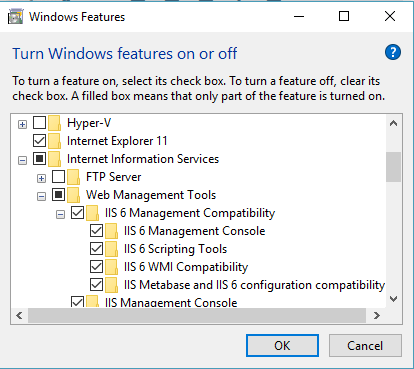The height and width of the screenshot is (369, 414).
Task: Click the Hyper-V folder icon
Action: pyautogui.click(x=55, y=123)
